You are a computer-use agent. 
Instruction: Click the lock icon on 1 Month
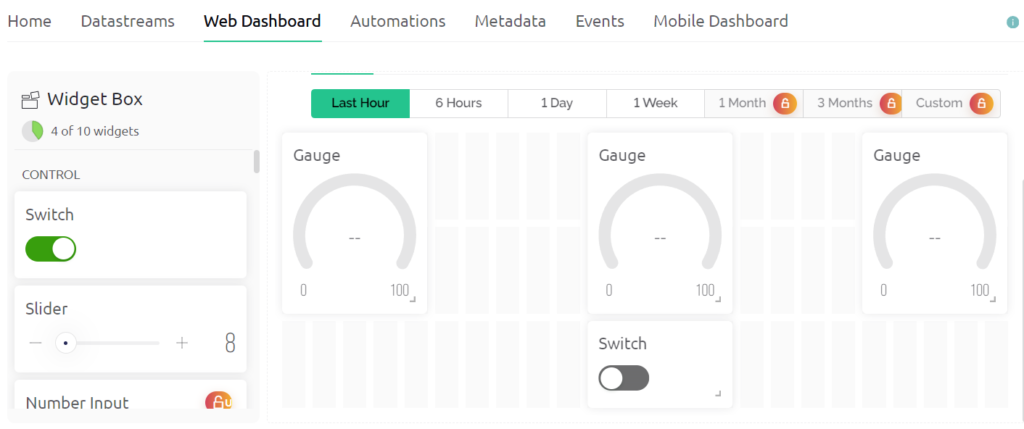click(785, 103)
